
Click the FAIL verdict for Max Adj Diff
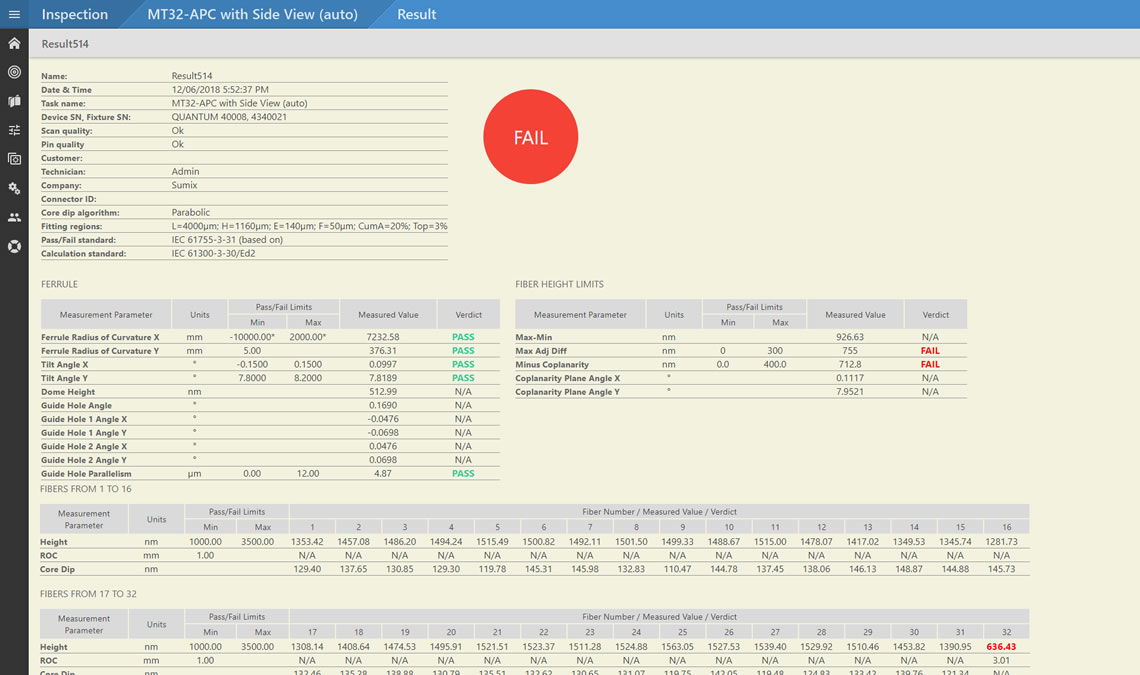coord(931,351)
